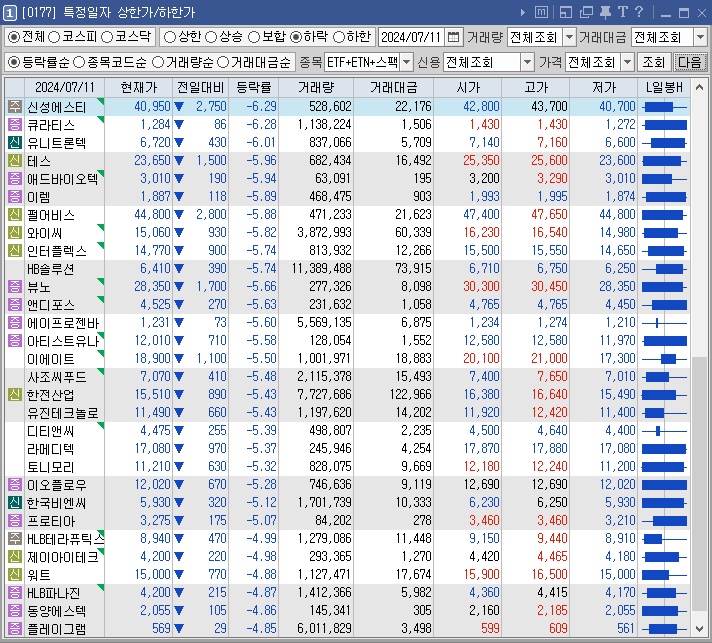Click the 등락률 column header
712x643 pixels.
[254, 87]
